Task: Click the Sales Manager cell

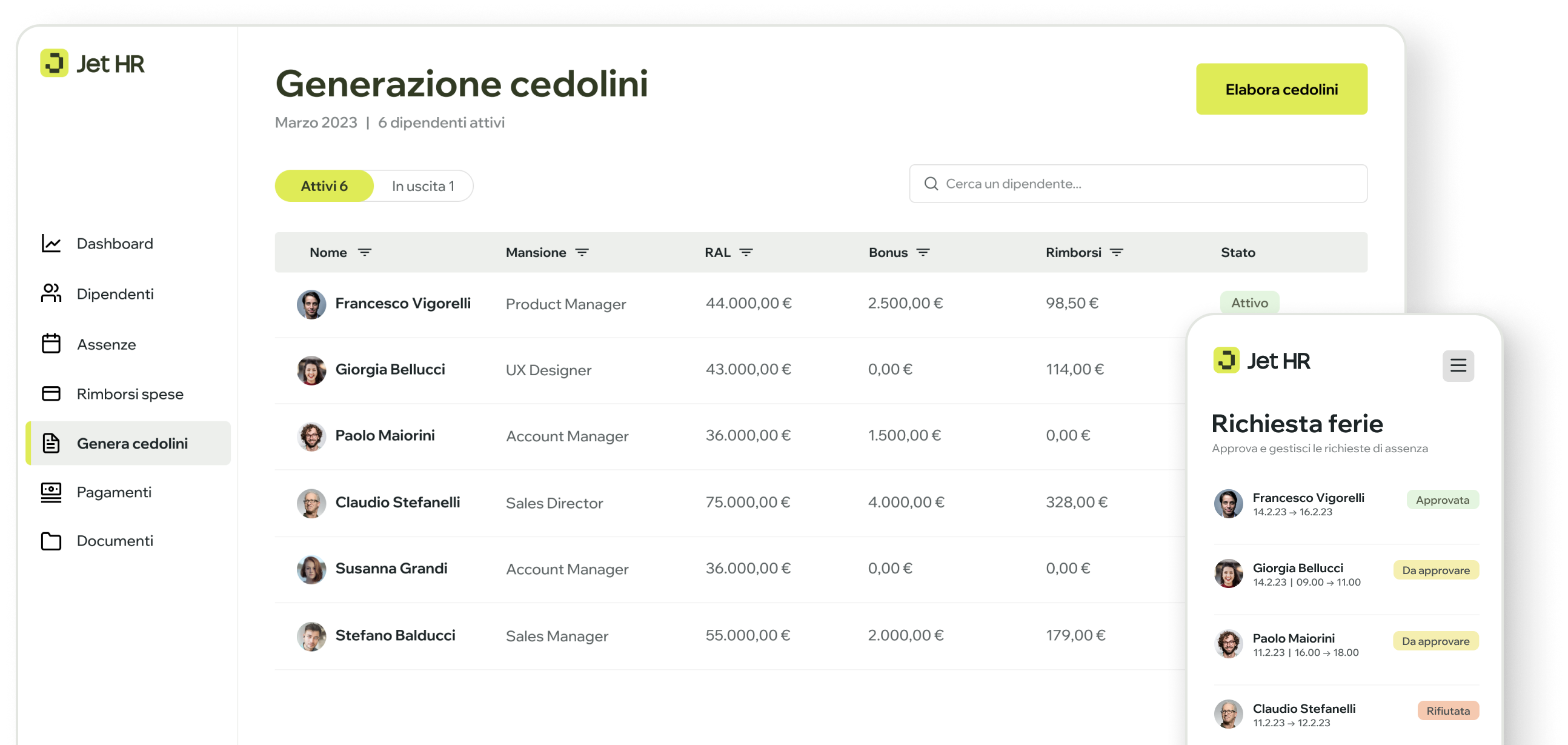Action: pyautogui.click(x=557, y=636)
